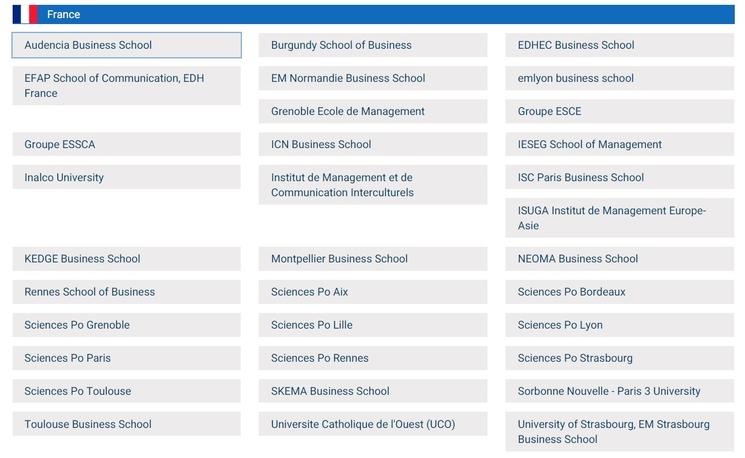Select NEOMA Business School
The height and width of the screenshot is (458, 745).
click(x=619, y=258)
